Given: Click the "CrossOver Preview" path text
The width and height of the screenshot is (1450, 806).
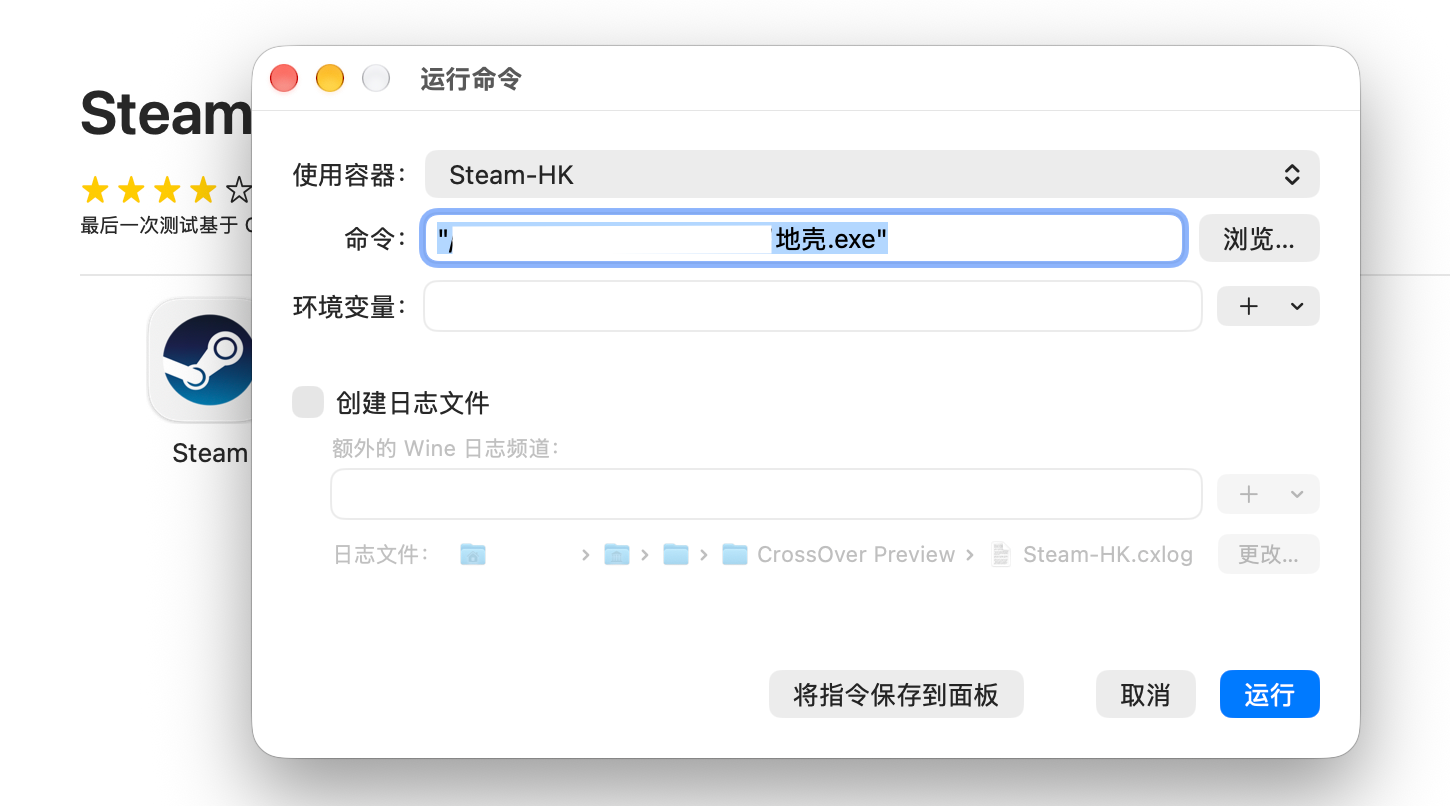Looking at the screenshot, I should [856, 554].
